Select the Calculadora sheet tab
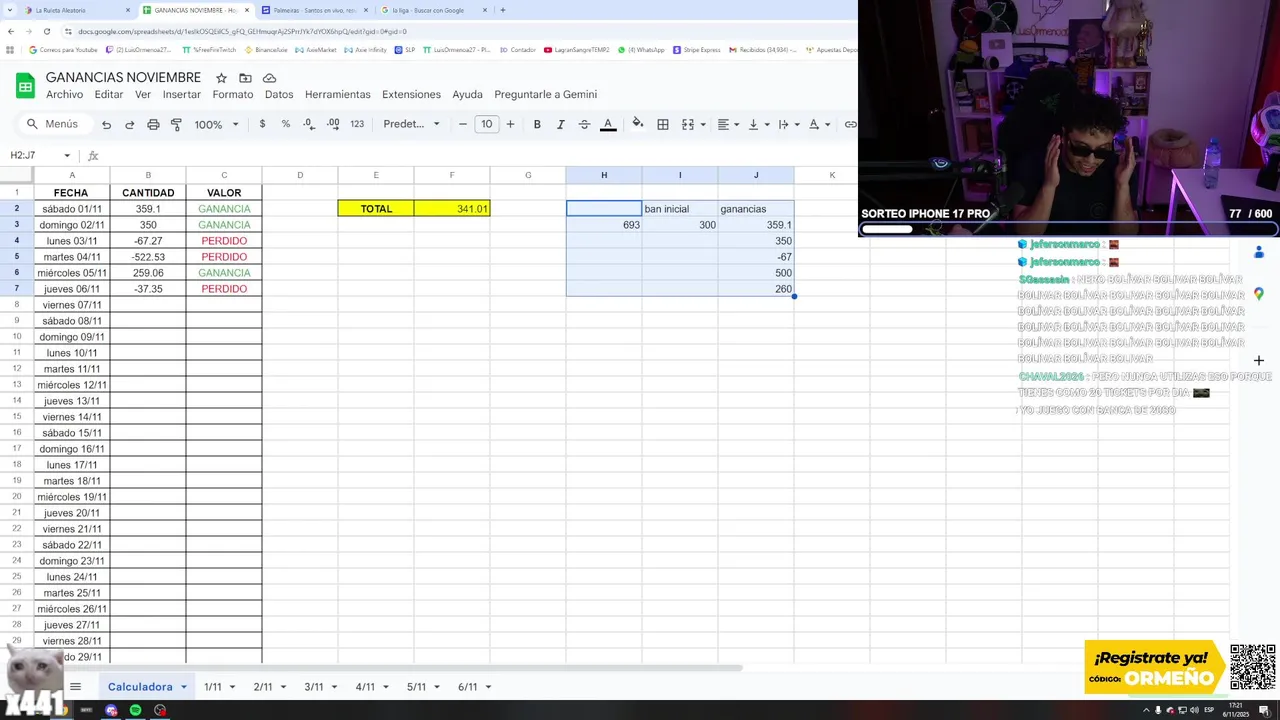 point(140,687)
